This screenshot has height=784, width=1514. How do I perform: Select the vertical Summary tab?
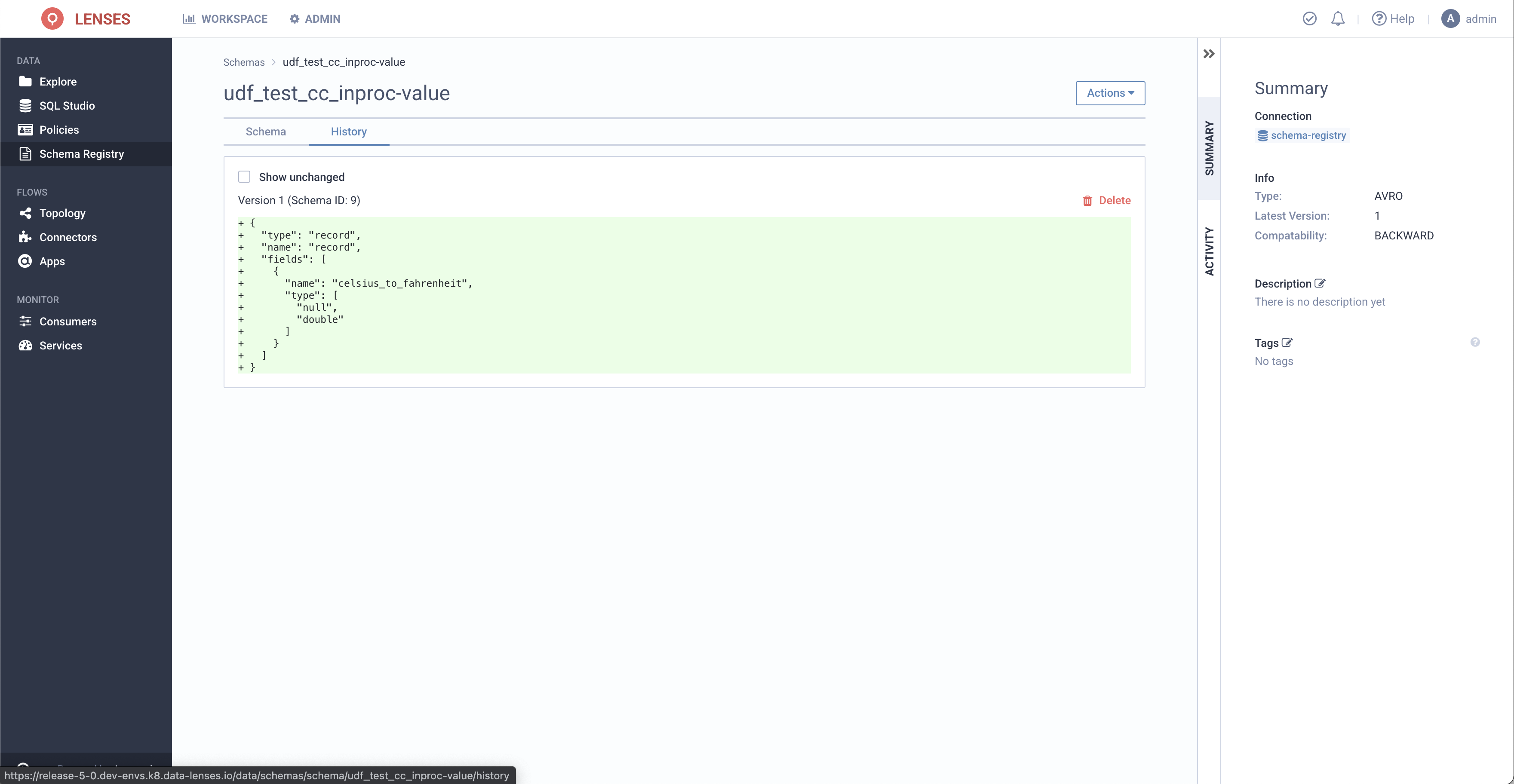click(x=1209, y=148)
